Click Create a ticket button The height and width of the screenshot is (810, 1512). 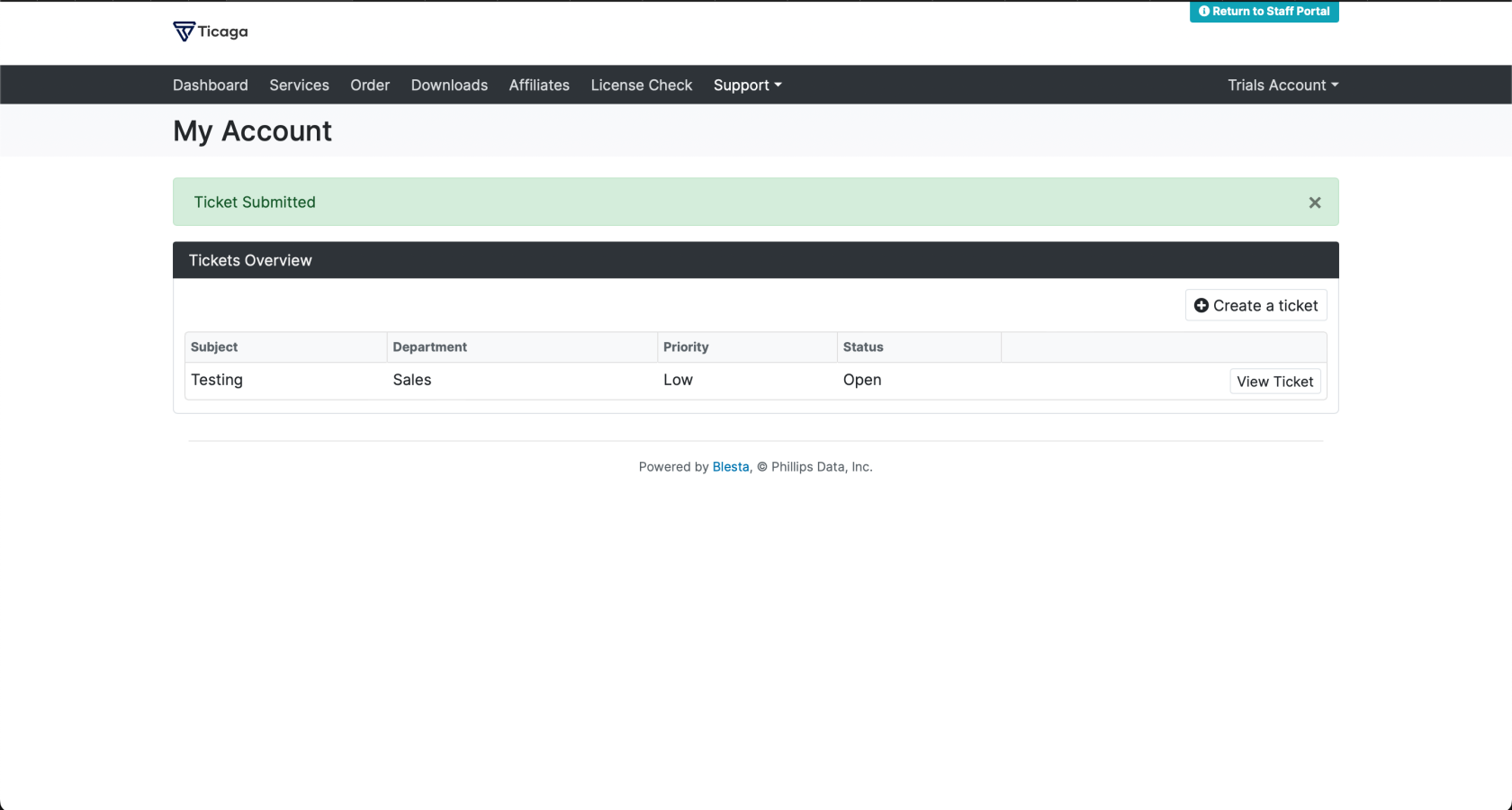1255,305
